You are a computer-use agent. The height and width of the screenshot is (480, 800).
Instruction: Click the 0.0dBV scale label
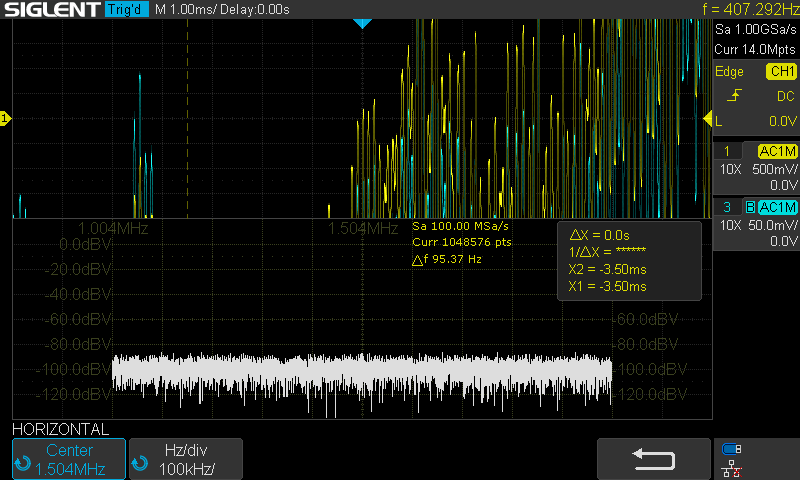[x=85, y=245]
